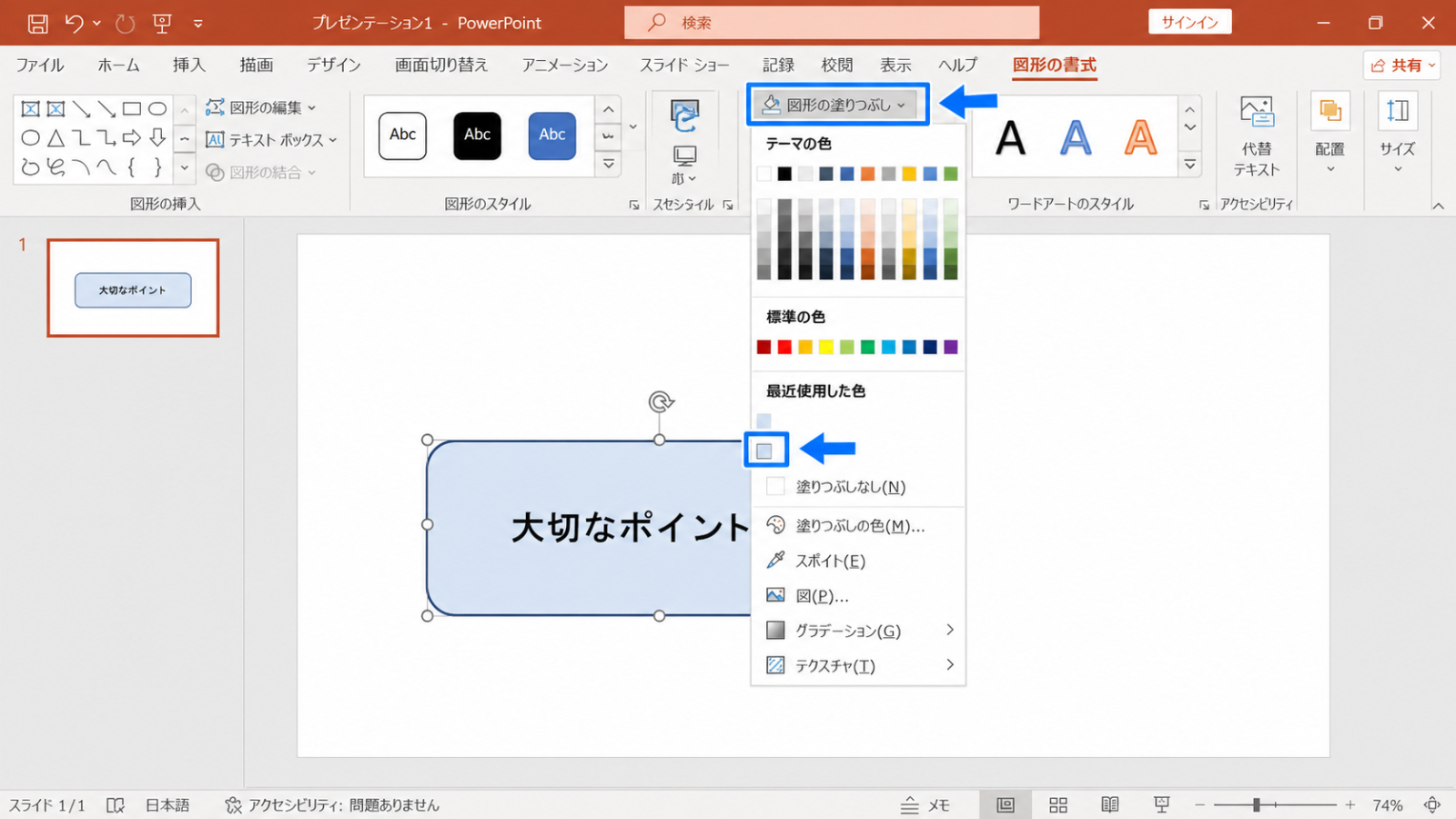Image resolution: width=1456 pixels, height=819 pixels.
Task: Pick the yellow standard color swatch
Action: coord(825,347)
